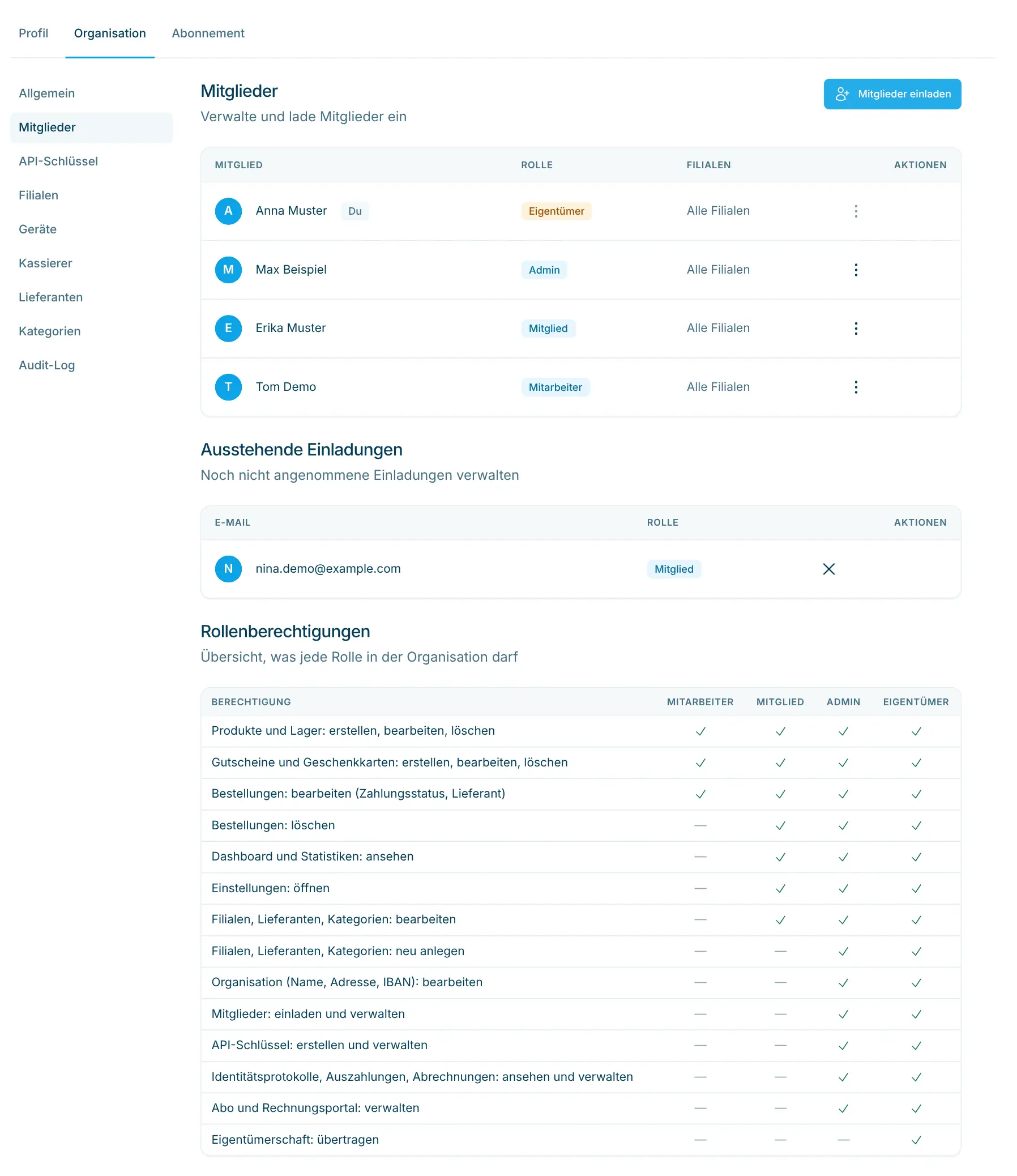The width and height of the screenshot is (1017, 1176).
Task: Click the Rollenberechtigungen heading
Action: (285, 632)
